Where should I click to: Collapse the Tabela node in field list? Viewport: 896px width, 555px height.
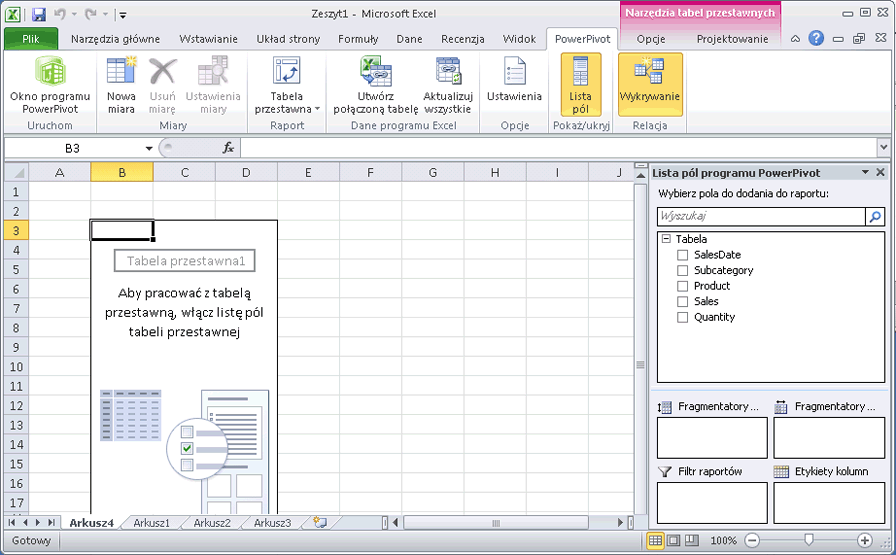pos(666,238)
